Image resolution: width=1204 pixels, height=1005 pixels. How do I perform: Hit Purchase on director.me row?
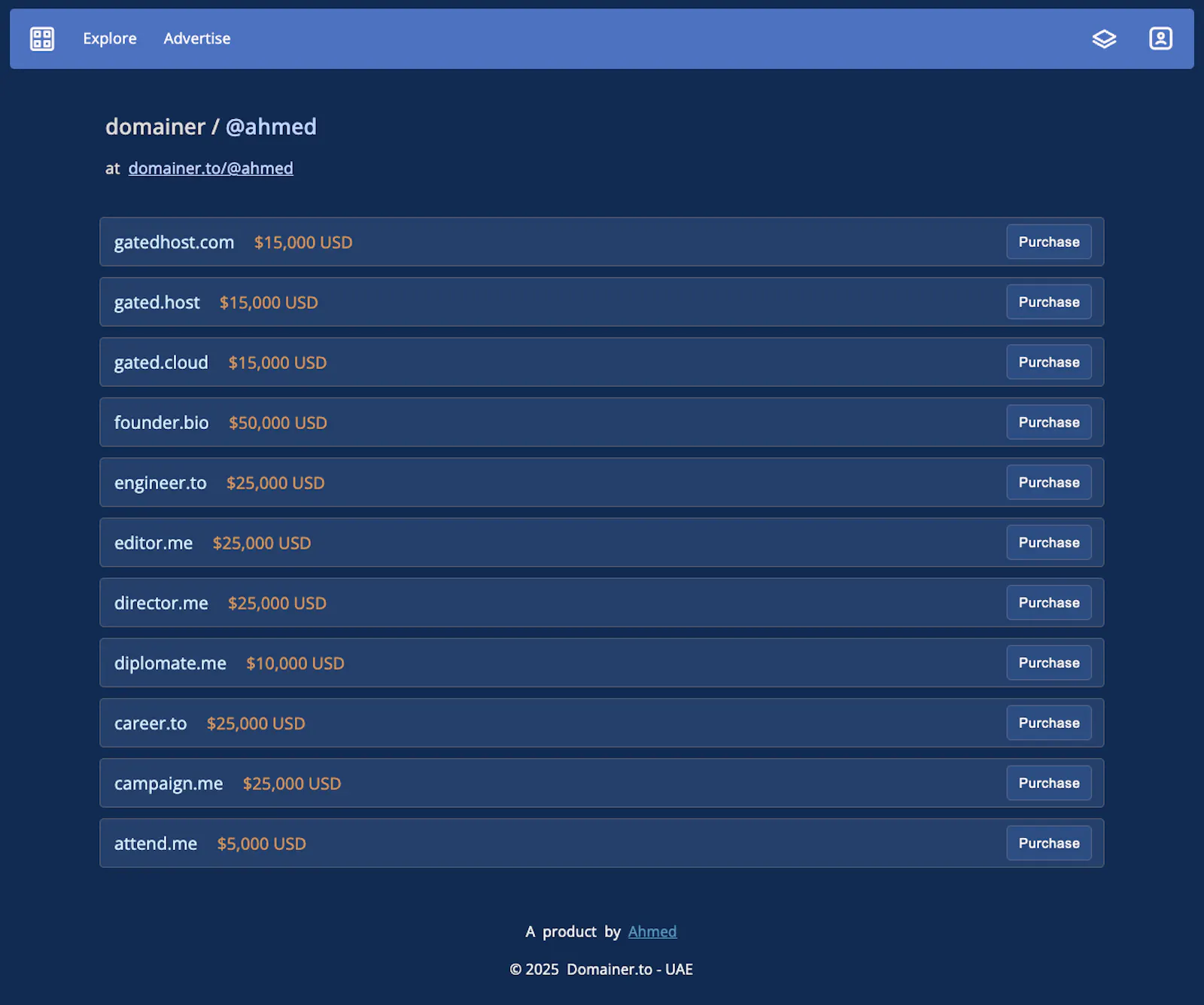(1049, 603)
